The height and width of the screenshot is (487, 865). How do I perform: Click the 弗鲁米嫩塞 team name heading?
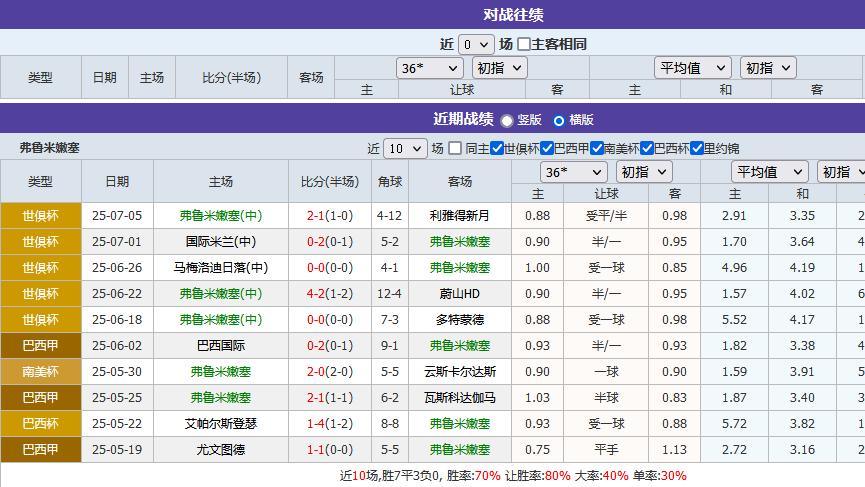pos(50,148)
